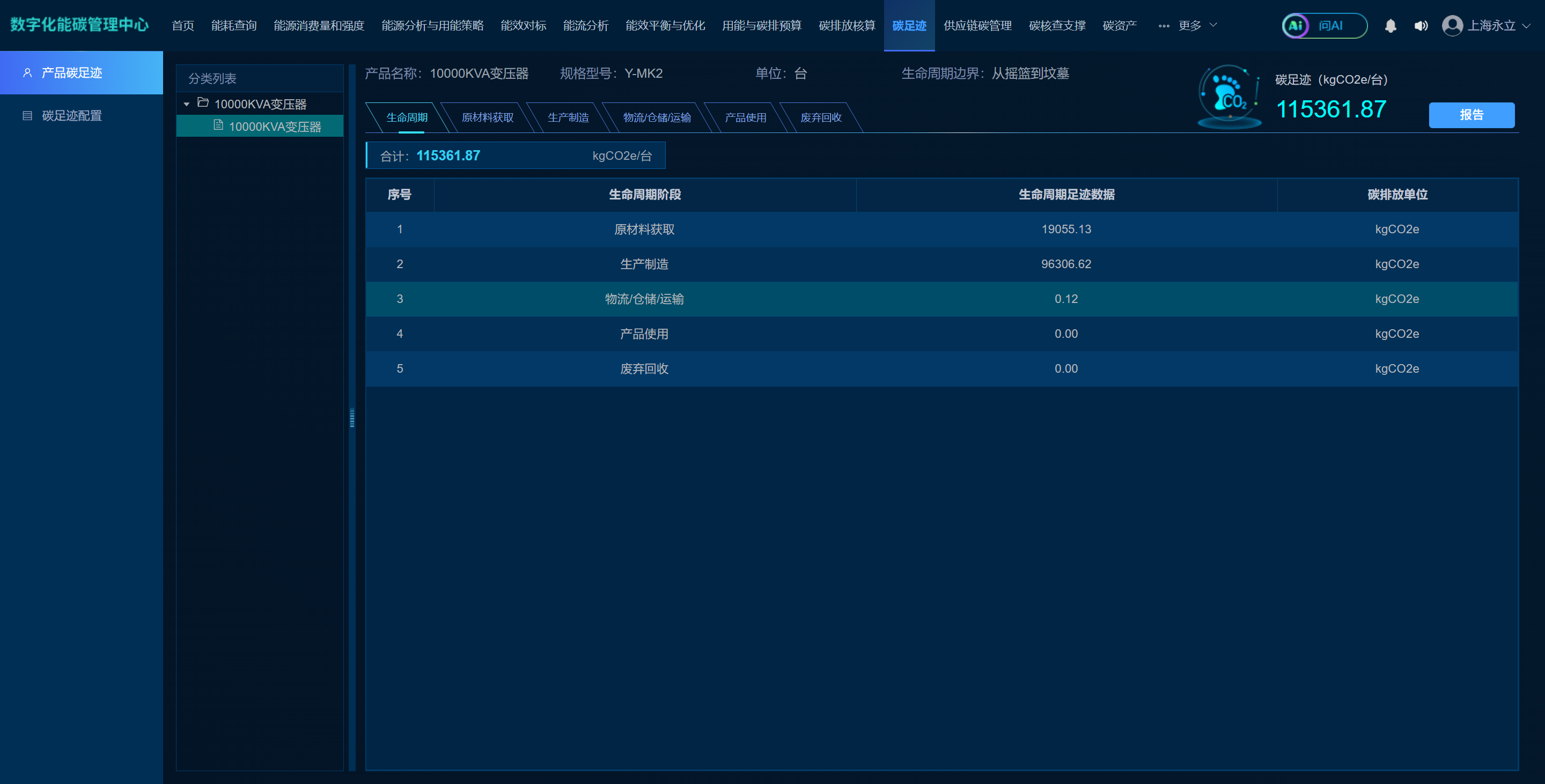Viewport: 1545px width, 784px height.
Task: Open 能效平衡与优化 menu item
Action: (x=665, y=26)
